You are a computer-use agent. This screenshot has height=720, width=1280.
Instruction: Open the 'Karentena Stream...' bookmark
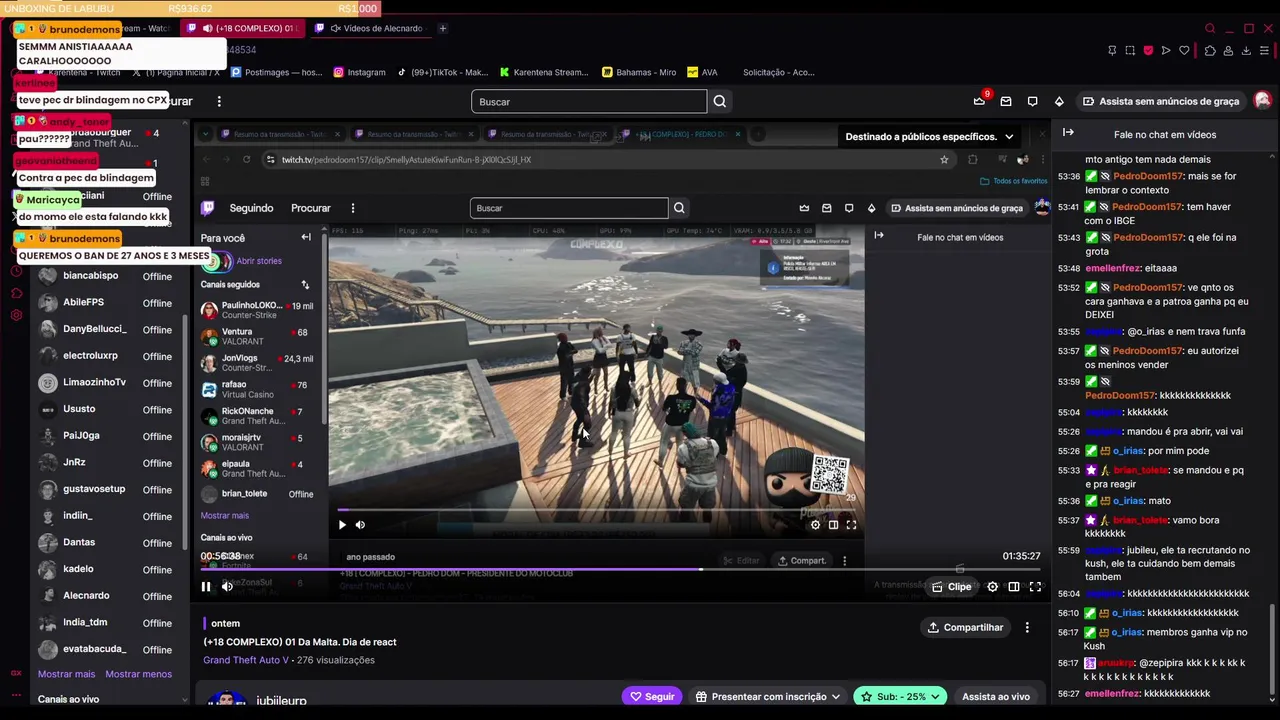point(544,72)
